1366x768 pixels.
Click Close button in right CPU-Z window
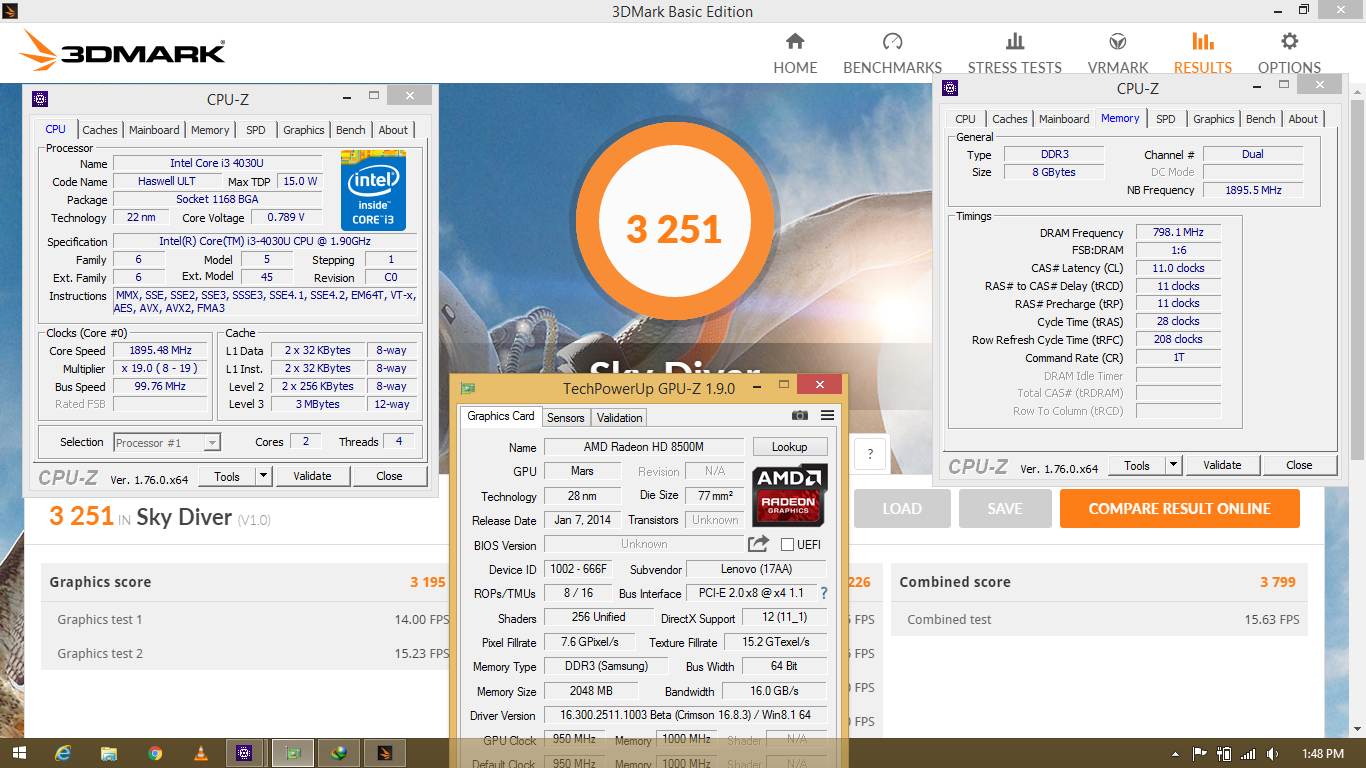tap(1299, 465)
